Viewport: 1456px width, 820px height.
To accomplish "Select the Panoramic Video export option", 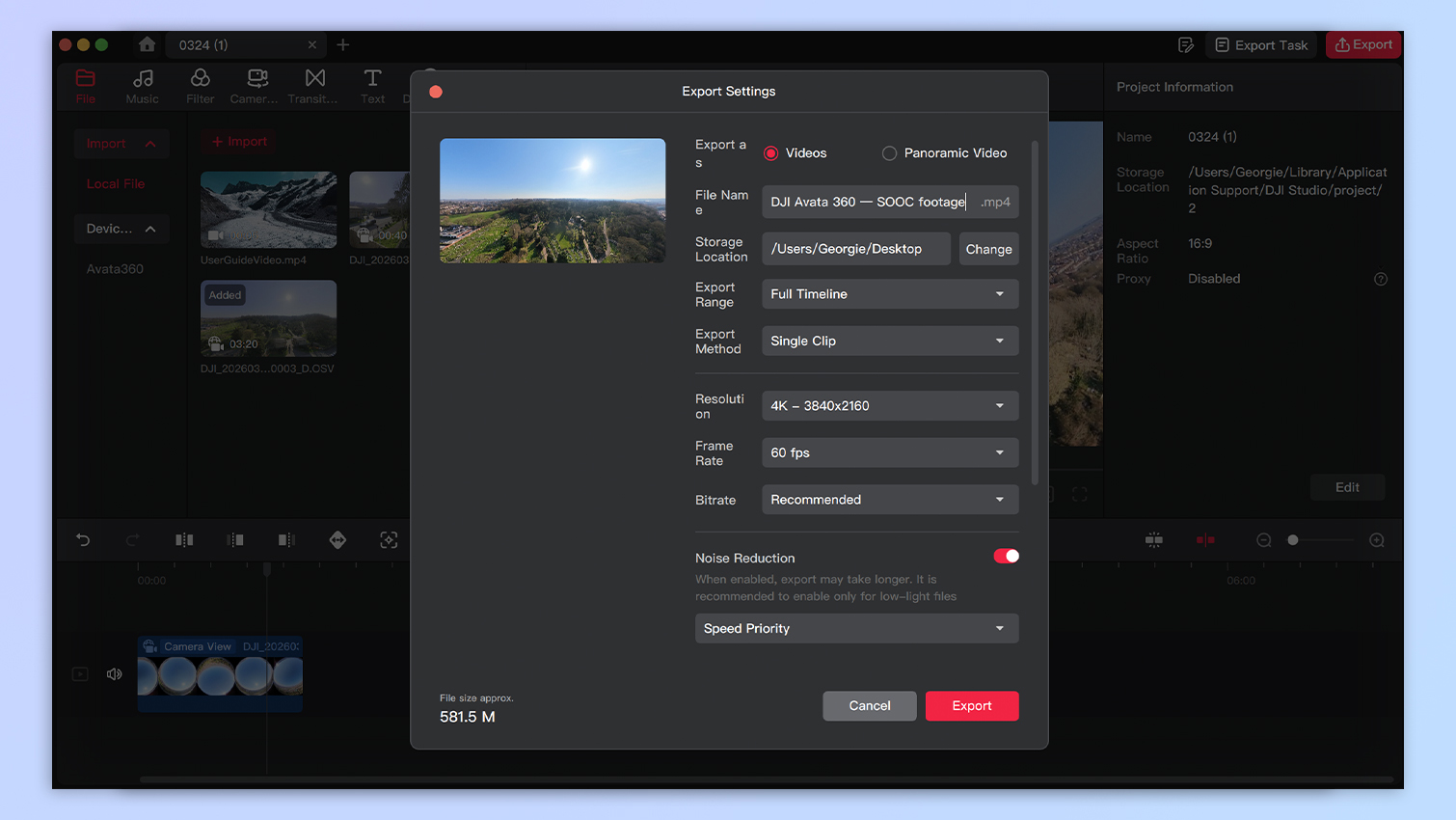I will [x=888, y=152].
